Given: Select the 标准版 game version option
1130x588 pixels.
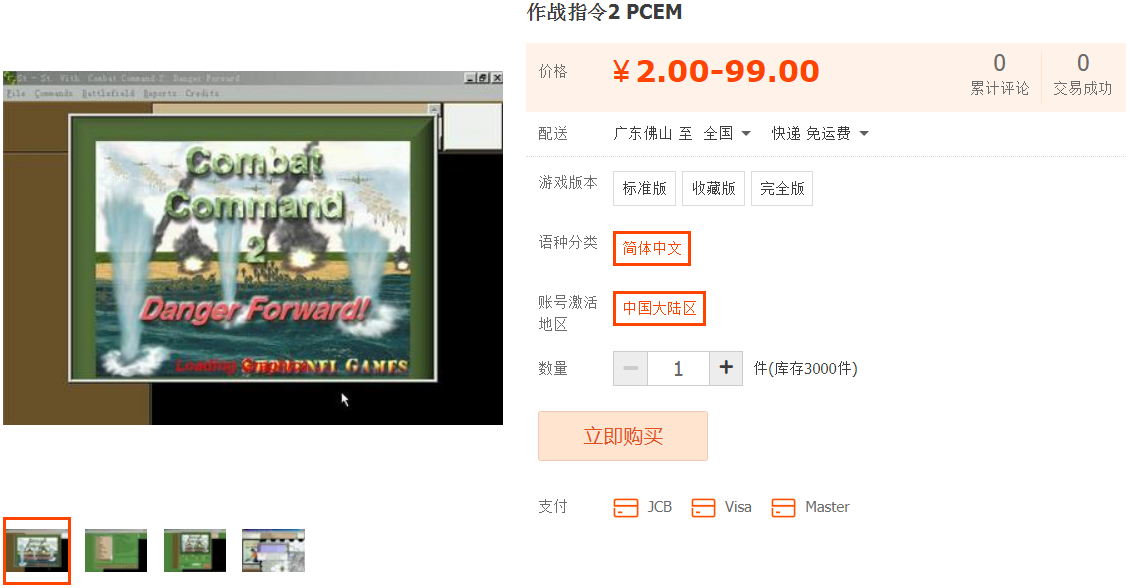Looking at the screenshot, I should (644, 188).
